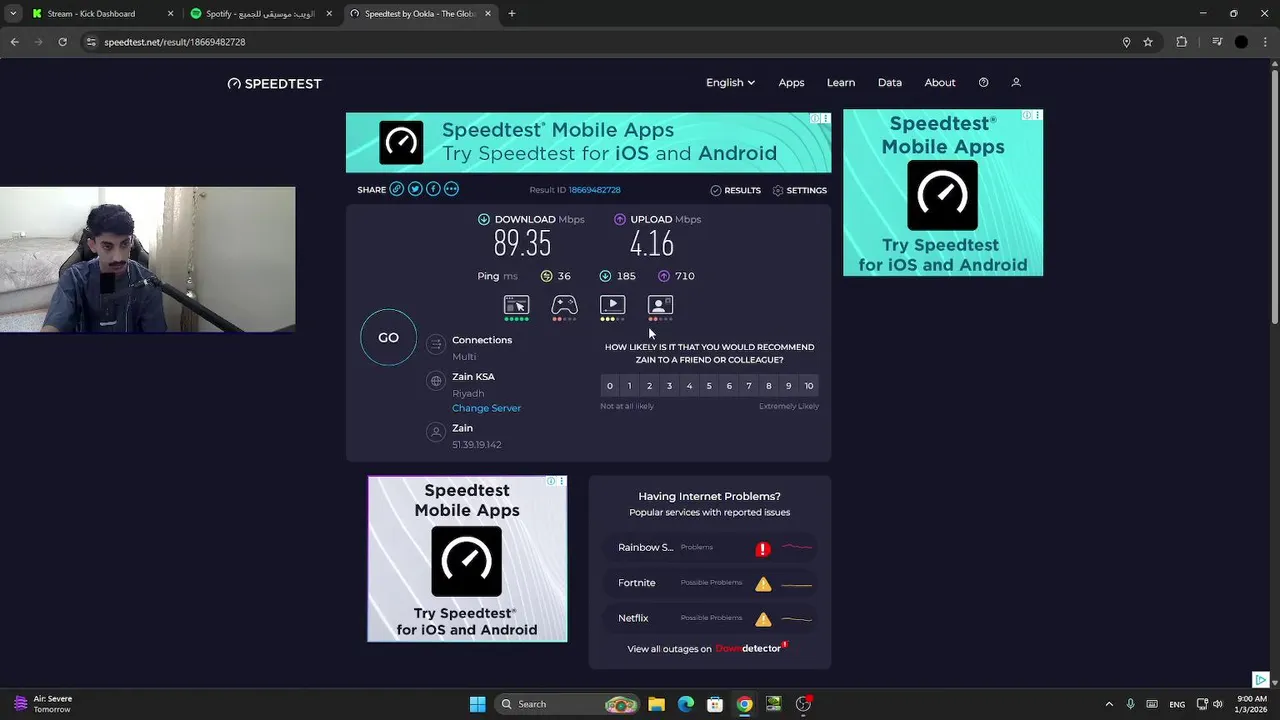This screenshot has width=1280, height=720.
Task: Click the Speedtest Mobile Apps banner ad
Action: click(x=588, y=142)
